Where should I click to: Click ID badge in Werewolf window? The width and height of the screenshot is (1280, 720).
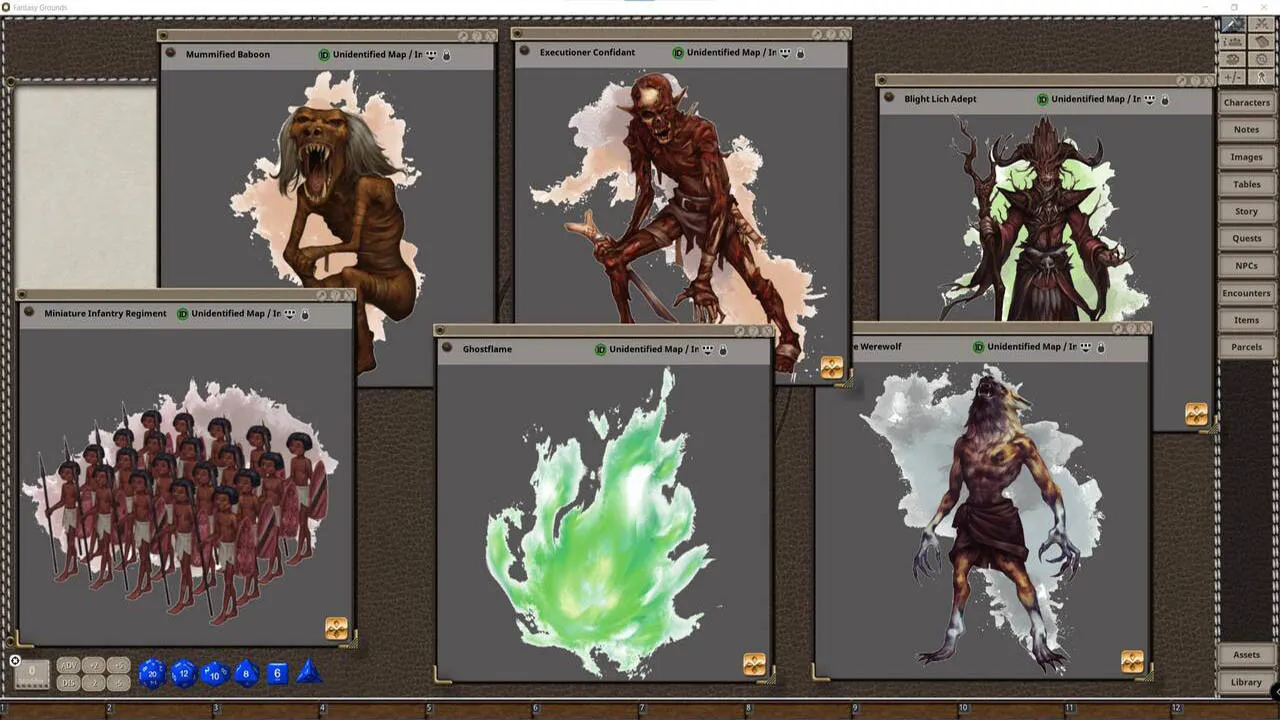tap(979, 347)
